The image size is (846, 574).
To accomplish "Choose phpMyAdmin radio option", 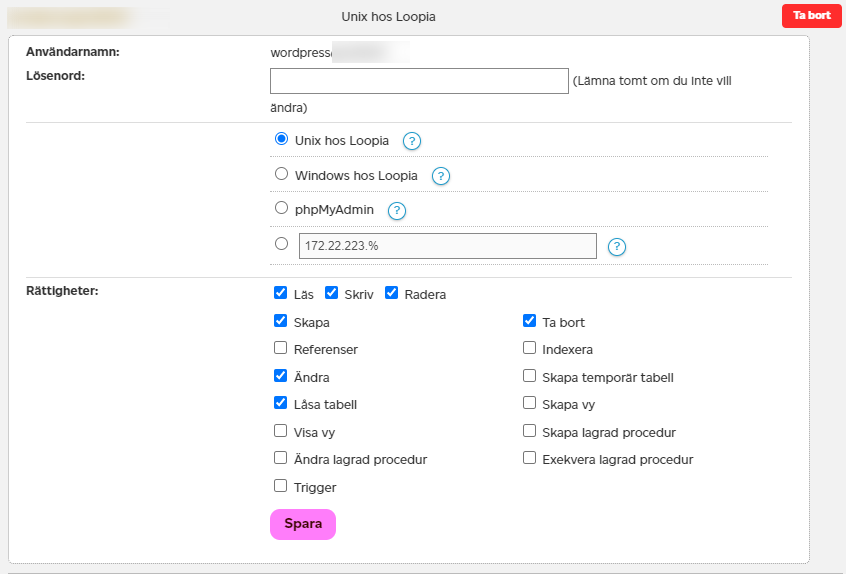I will click(281, 208).
